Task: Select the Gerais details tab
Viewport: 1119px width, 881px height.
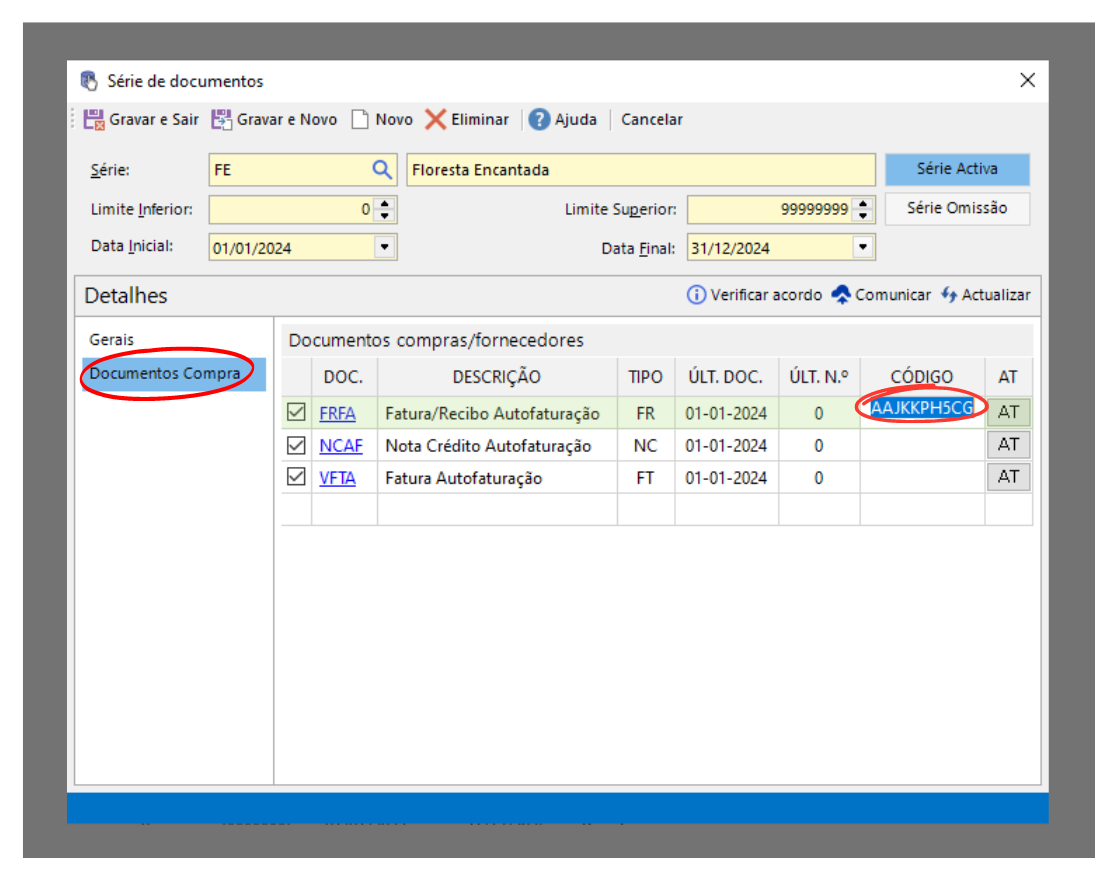Action: pyautogui.click(x=111, y=340)
